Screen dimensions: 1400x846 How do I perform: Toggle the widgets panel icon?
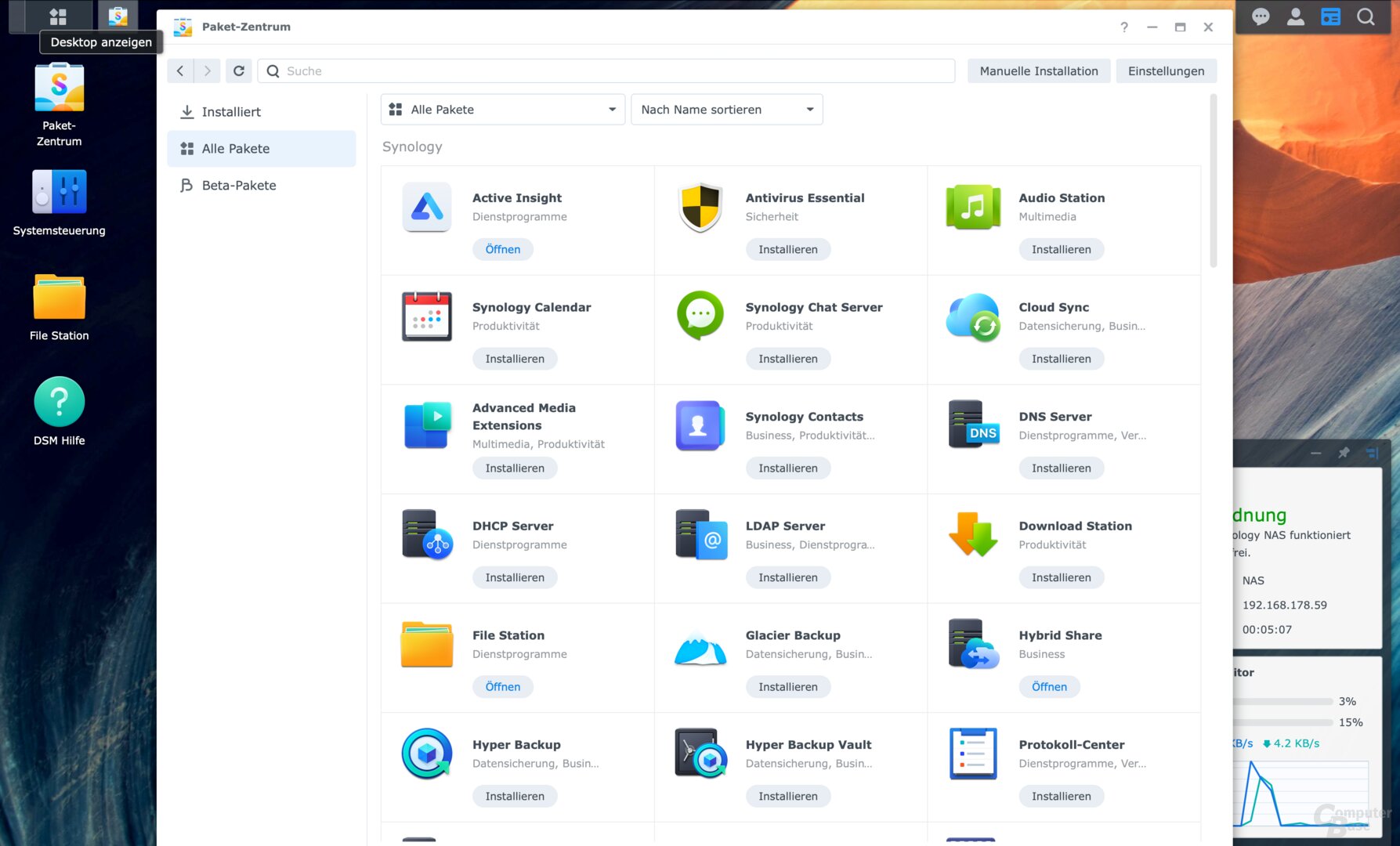pyautogui.click(x=1331, y=16)
